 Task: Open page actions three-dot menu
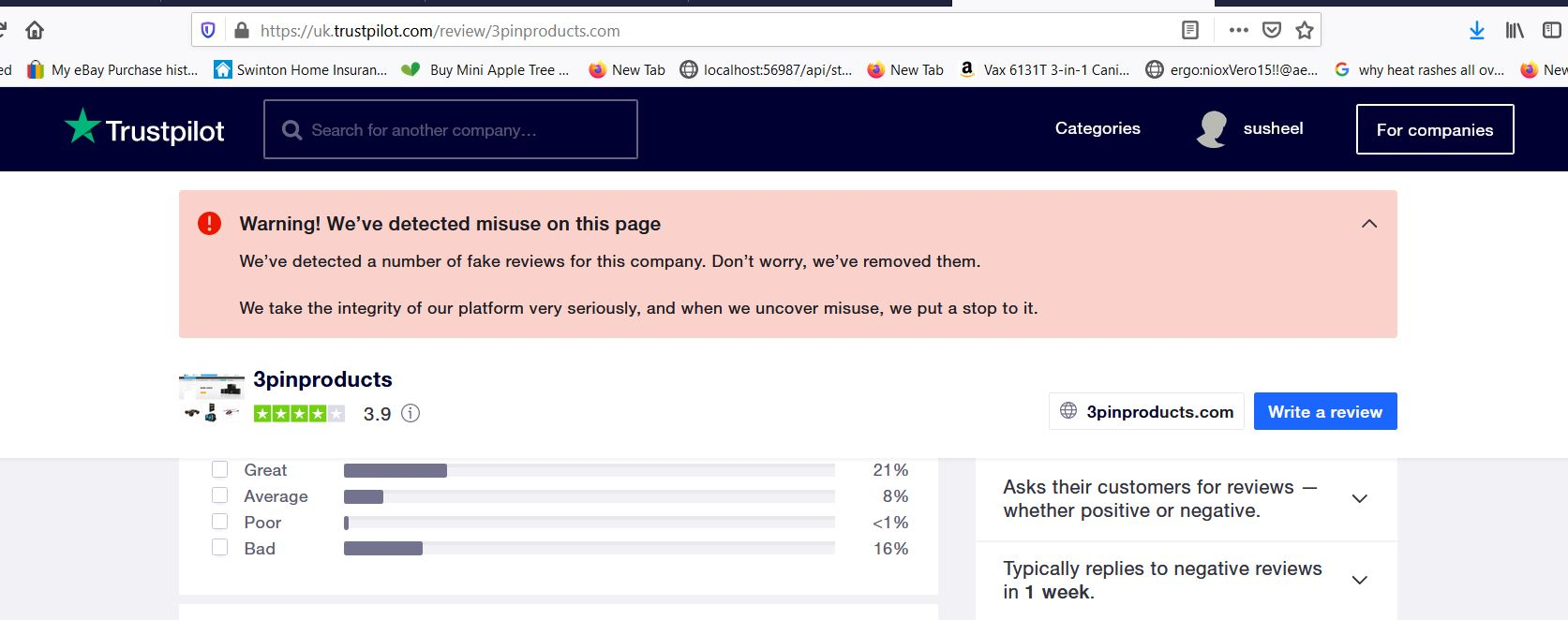click(x=1238, y=31)
